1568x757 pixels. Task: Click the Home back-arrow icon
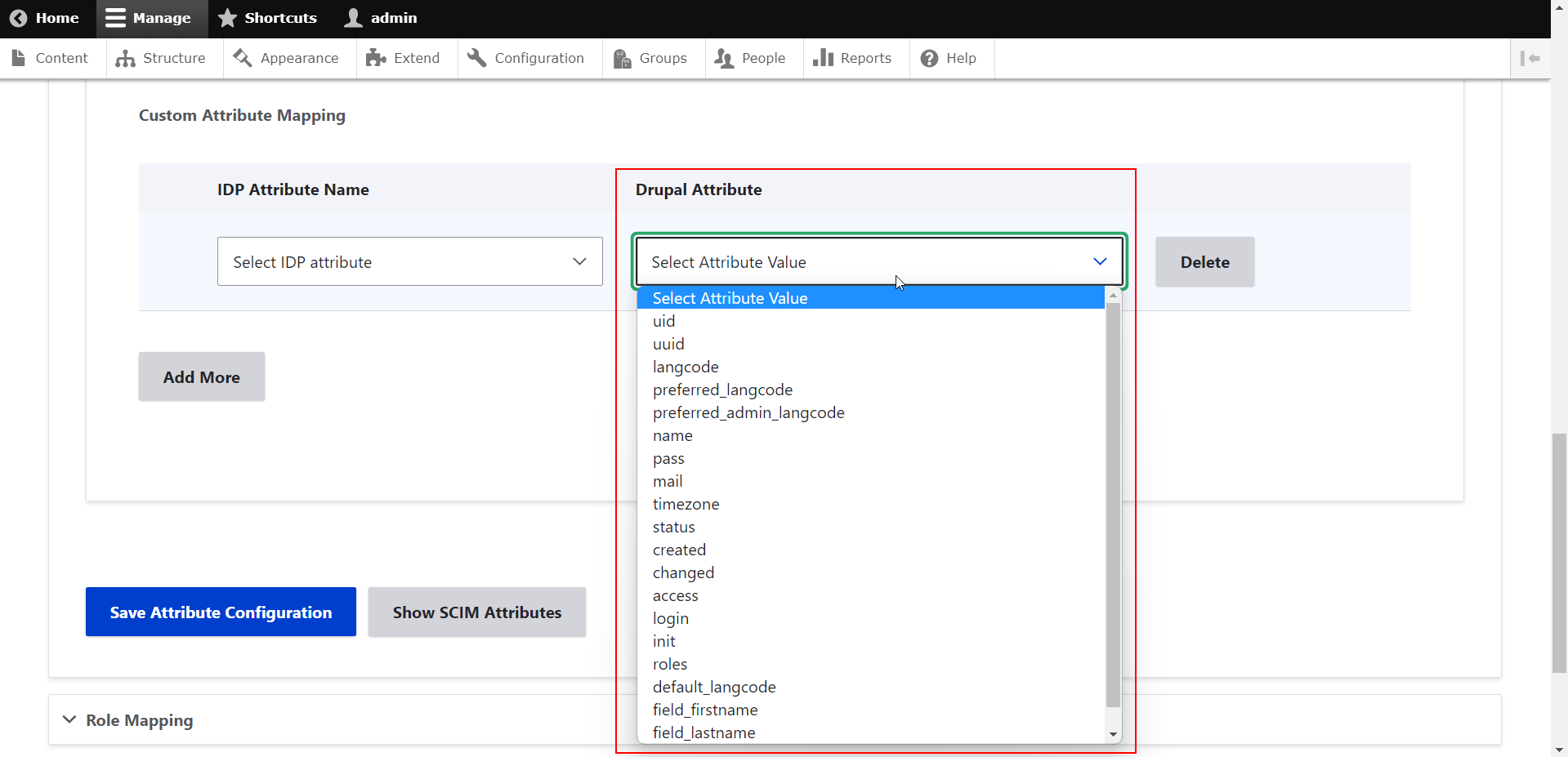pos(18,18)
